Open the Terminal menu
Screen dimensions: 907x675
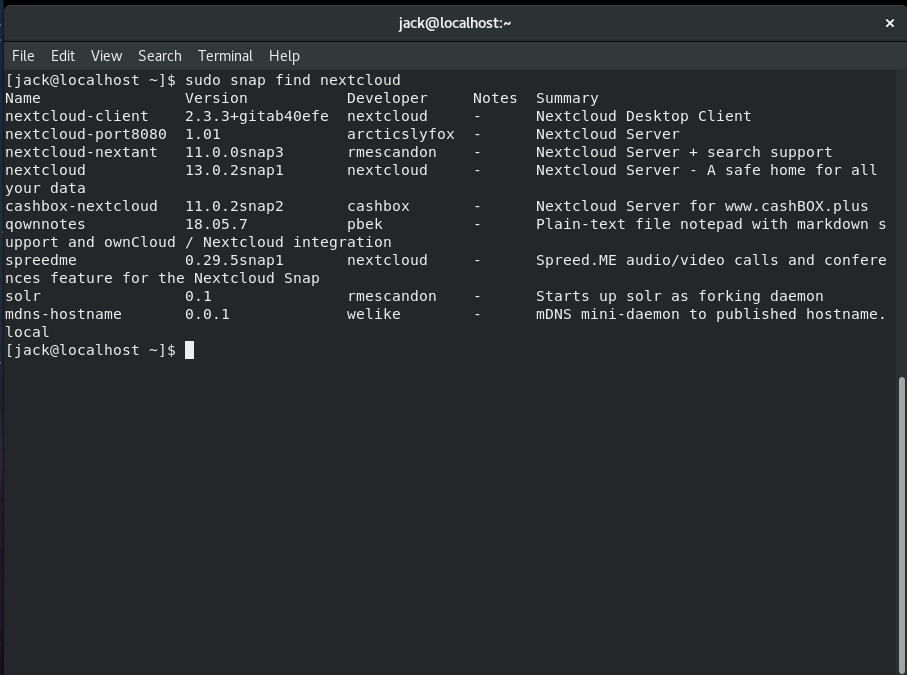click(x=225, y=56)
